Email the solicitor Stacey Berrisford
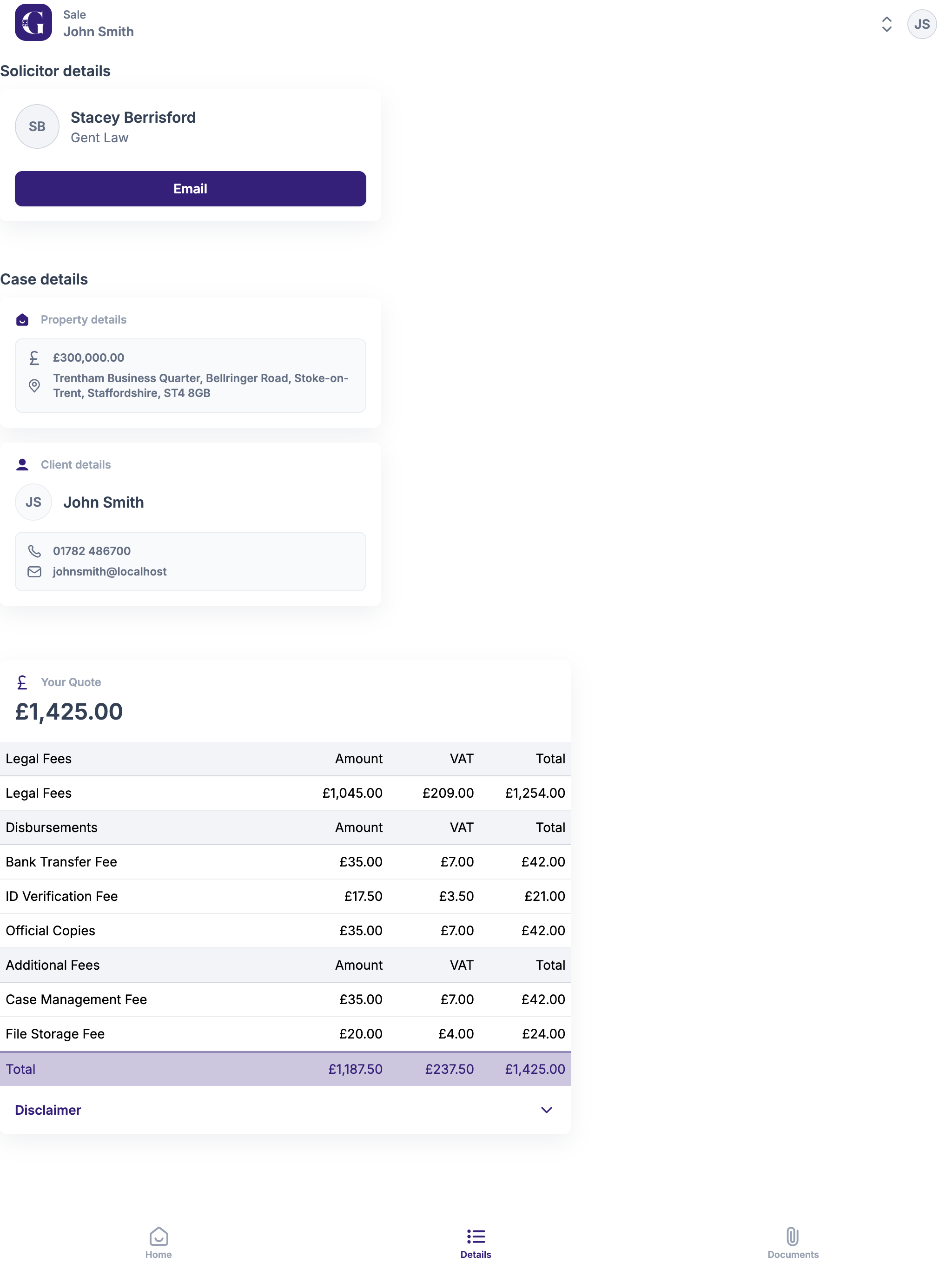 190,189
